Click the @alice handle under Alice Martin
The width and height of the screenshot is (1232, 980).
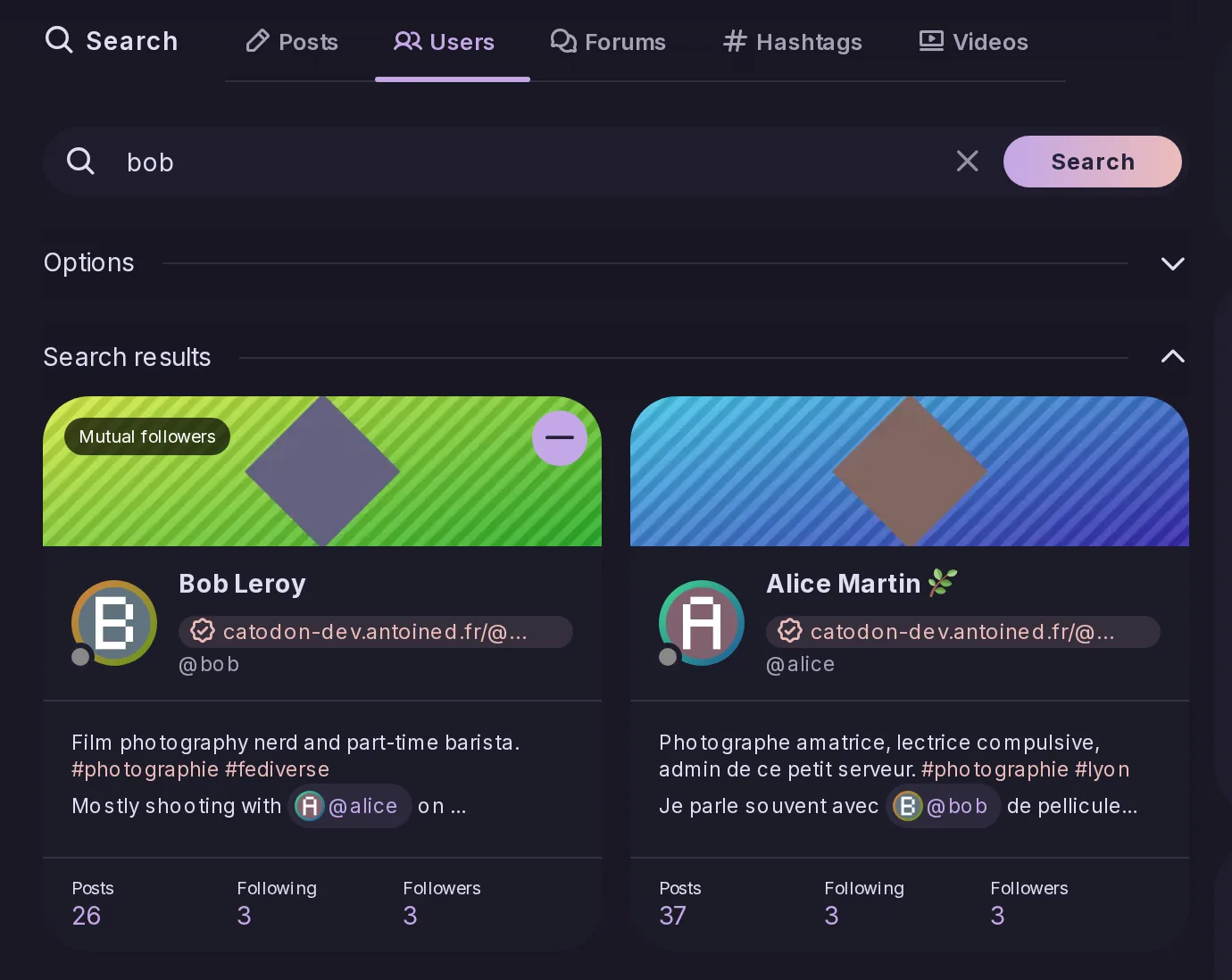click(x=800, y=664)
